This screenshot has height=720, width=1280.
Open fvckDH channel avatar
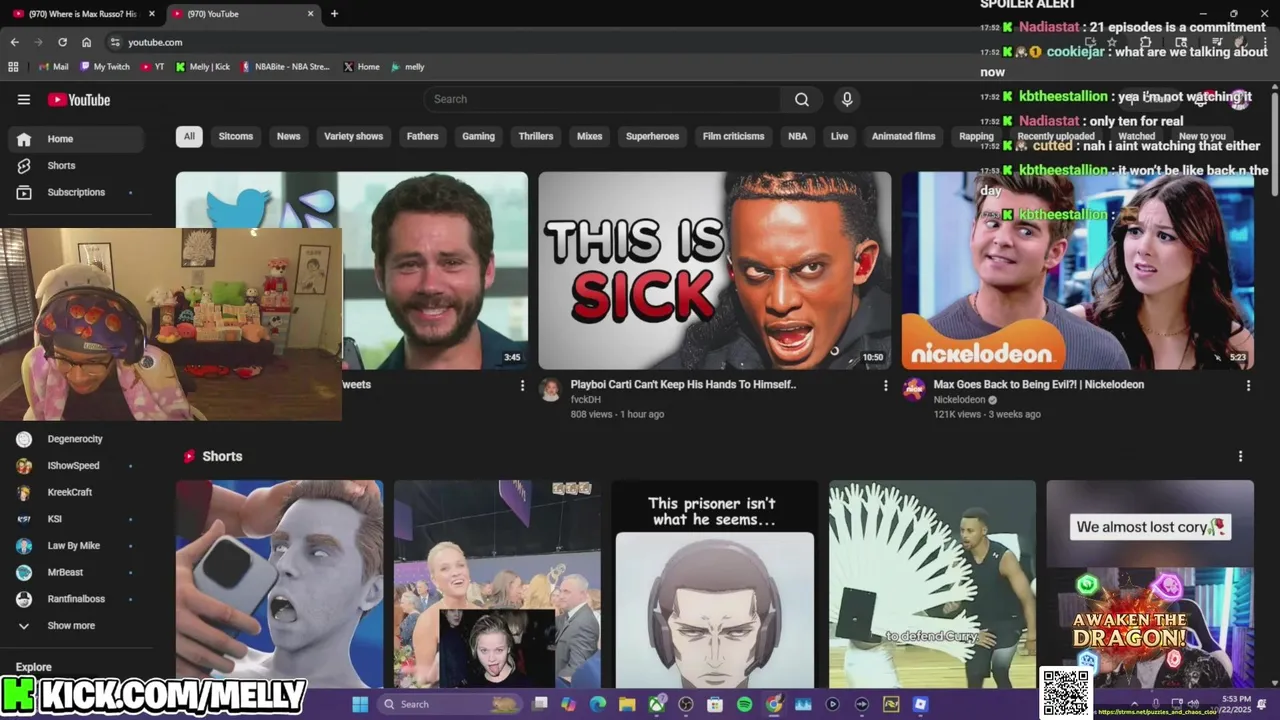point(550,389)
